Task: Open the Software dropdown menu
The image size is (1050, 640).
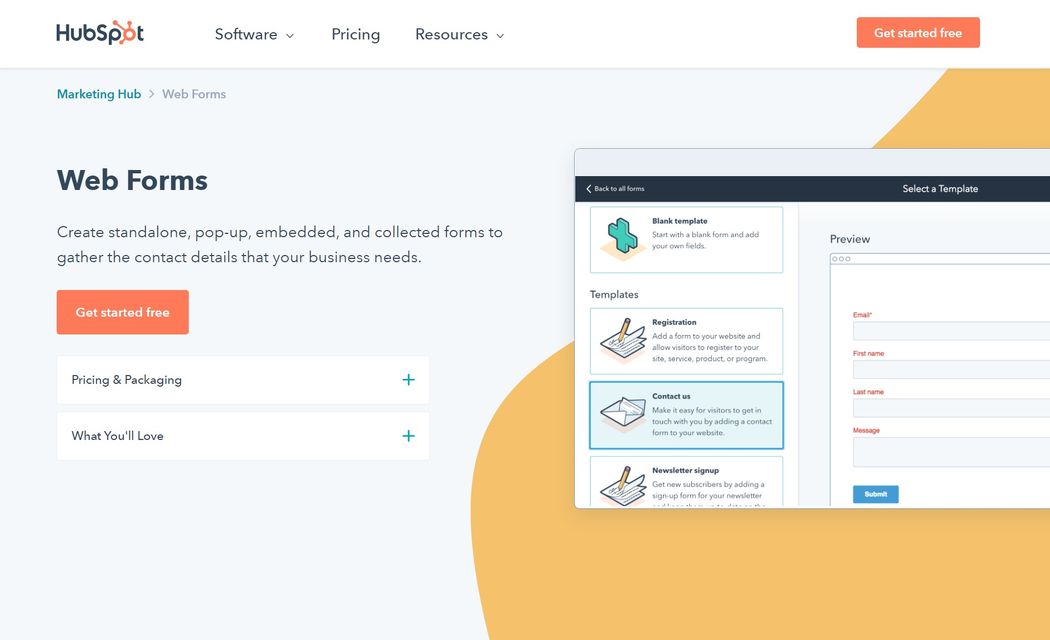Action: point(254,34)
